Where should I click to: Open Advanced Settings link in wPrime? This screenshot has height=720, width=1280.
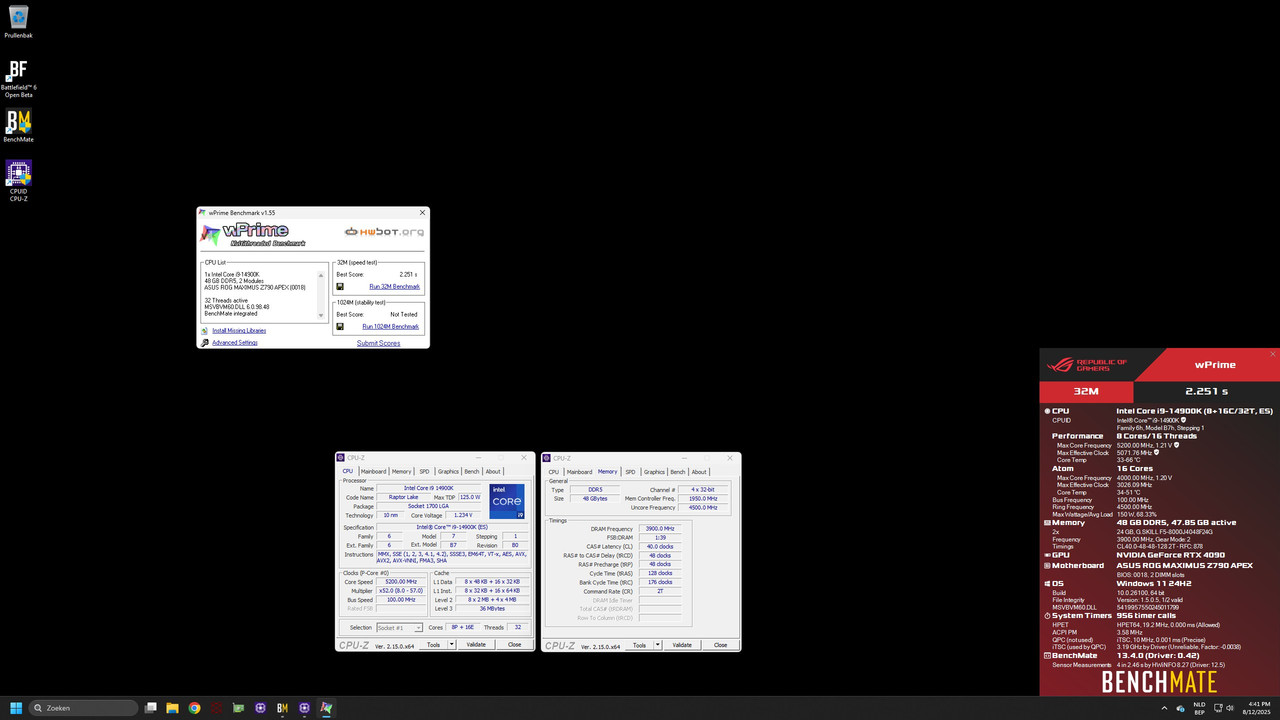(234, 343)
